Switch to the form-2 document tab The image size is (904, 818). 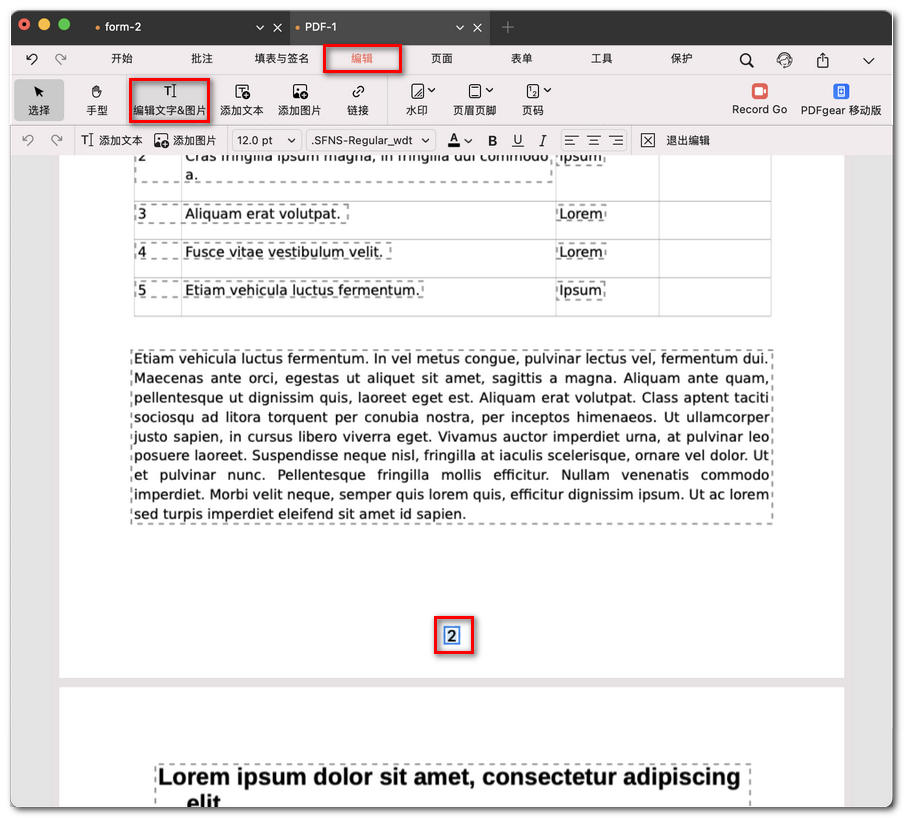pyautogui.click(x=123, y=27)
